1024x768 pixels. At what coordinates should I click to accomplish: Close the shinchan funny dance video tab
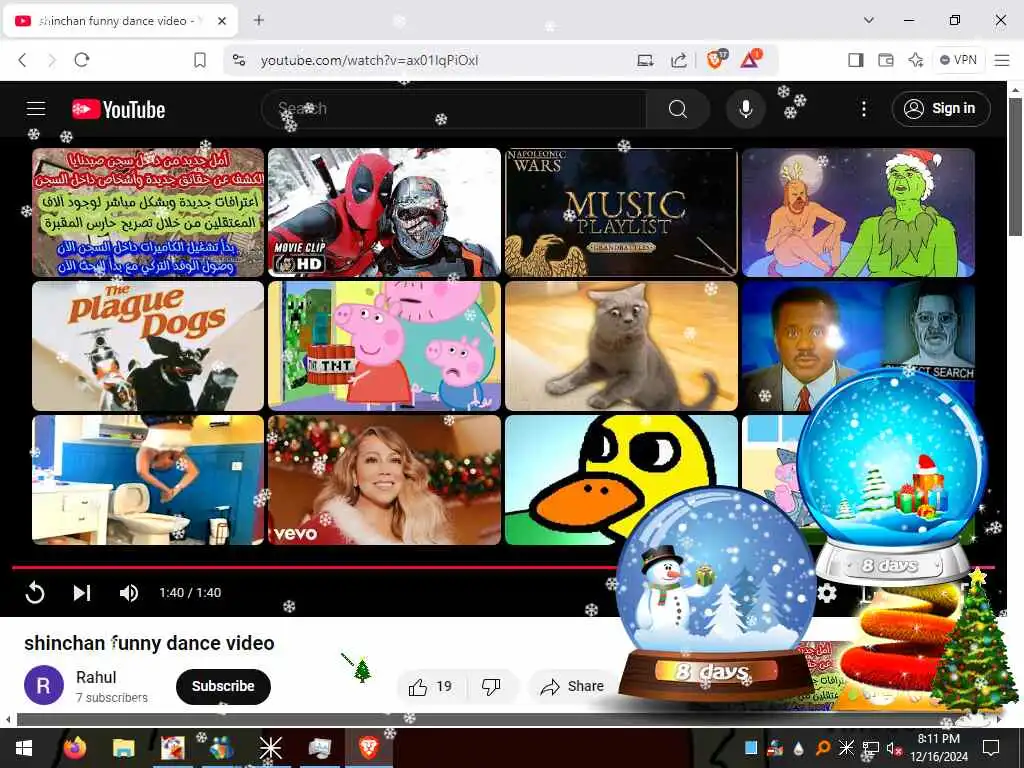(x=222, y=21)
